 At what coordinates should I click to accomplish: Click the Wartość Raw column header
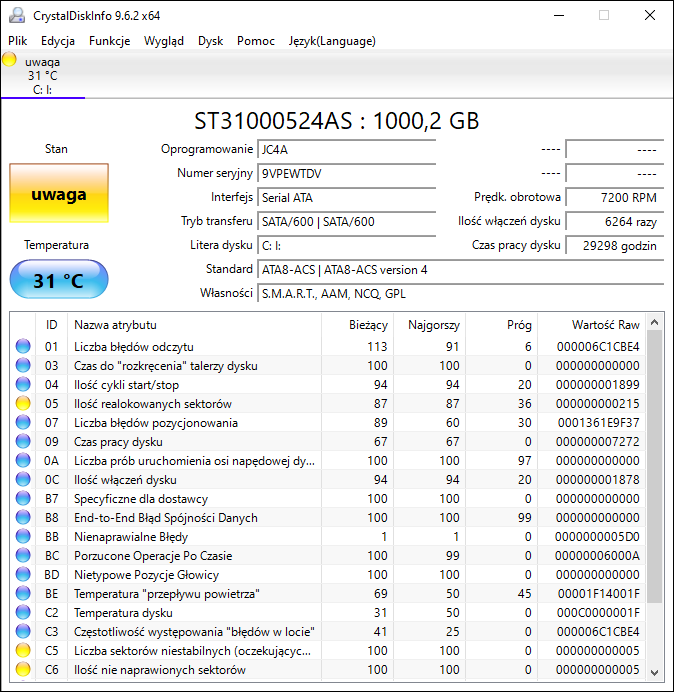591,325
